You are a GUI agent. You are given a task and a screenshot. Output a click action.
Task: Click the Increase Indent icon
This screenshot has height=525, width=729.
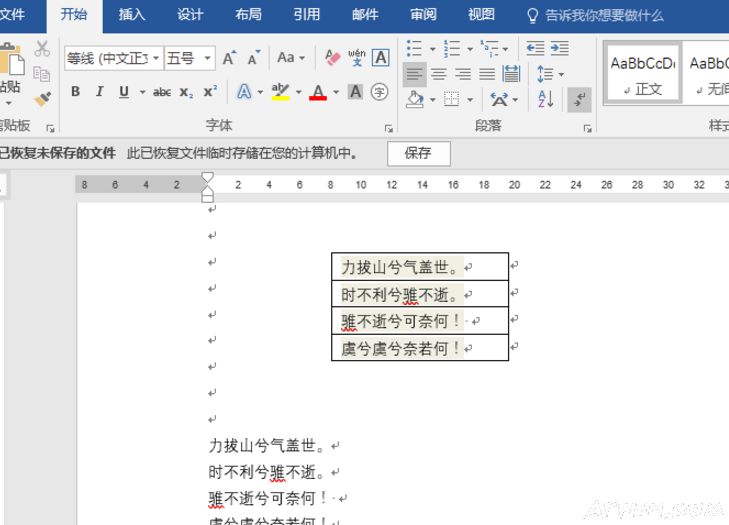pos(560,48)
